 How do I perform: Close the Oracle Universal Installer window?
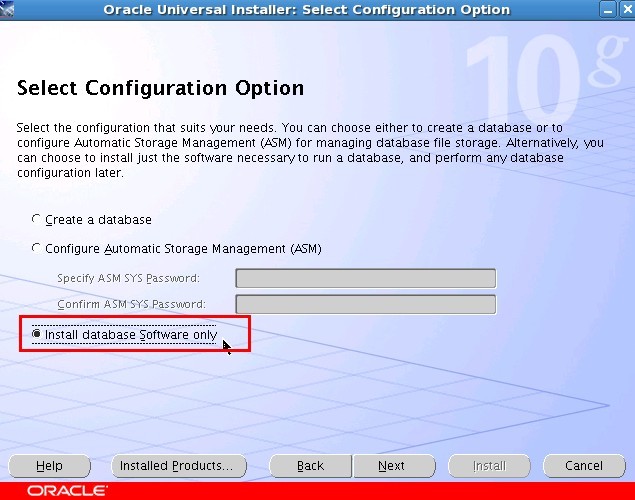coord(627,10)
